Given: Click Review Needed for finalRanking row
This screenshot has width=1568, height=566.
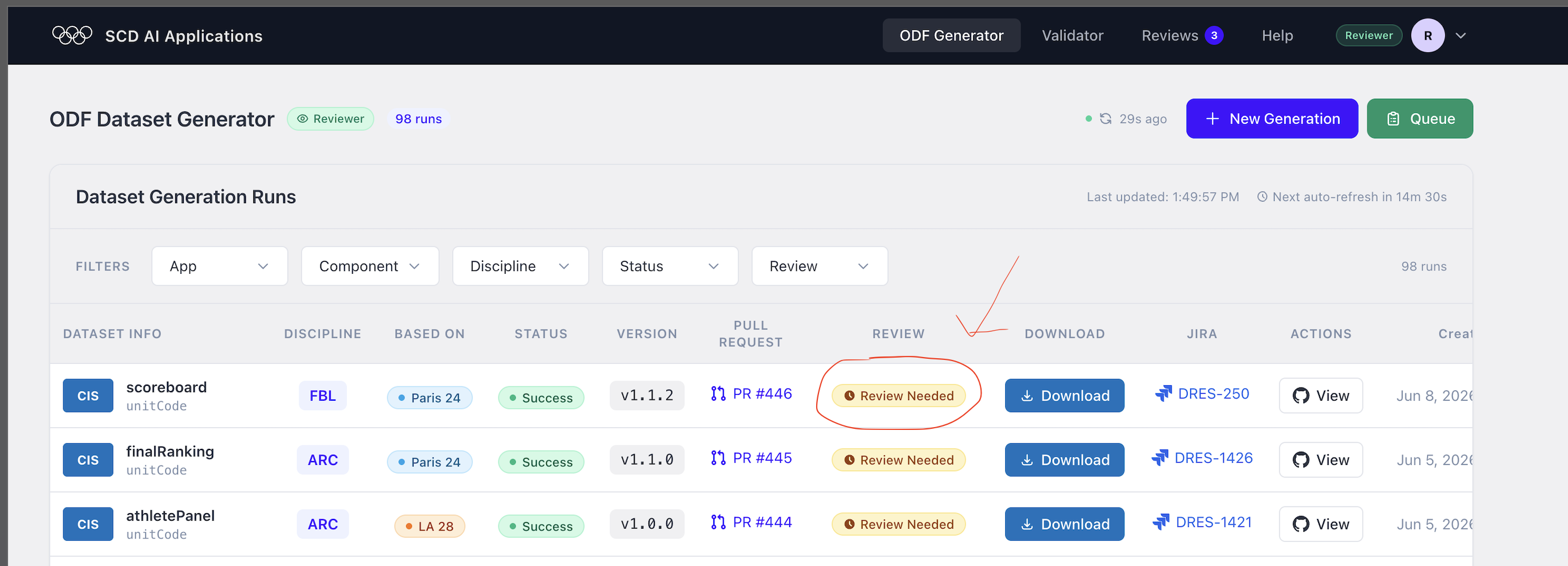Looking at the screenshot, I should (898, 460).
